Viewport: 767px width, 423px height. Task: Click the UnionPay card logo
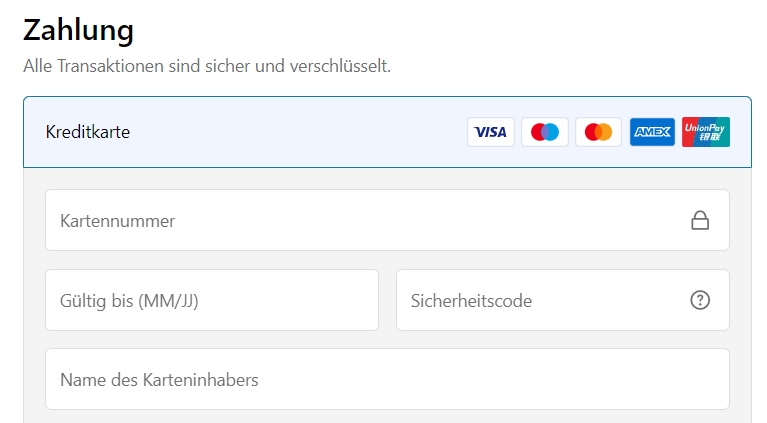tap(706, 132)
